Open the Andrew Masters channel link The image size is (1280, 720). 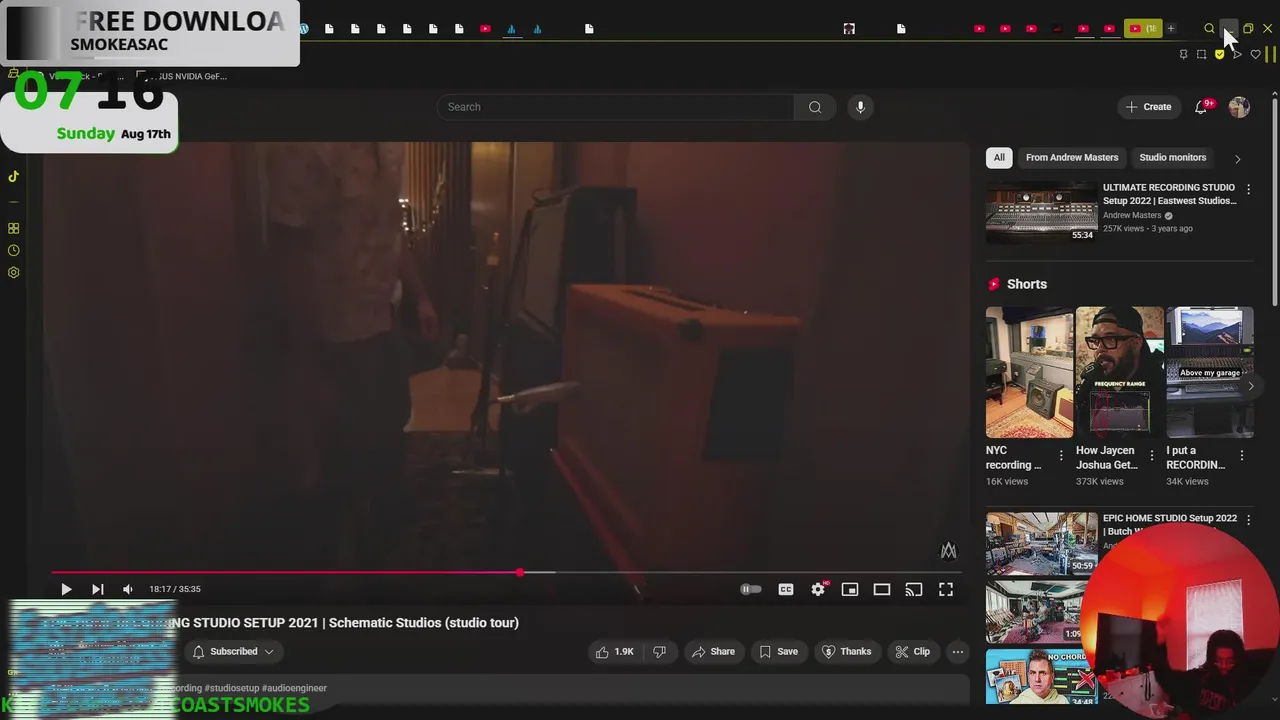[1132, 215]
